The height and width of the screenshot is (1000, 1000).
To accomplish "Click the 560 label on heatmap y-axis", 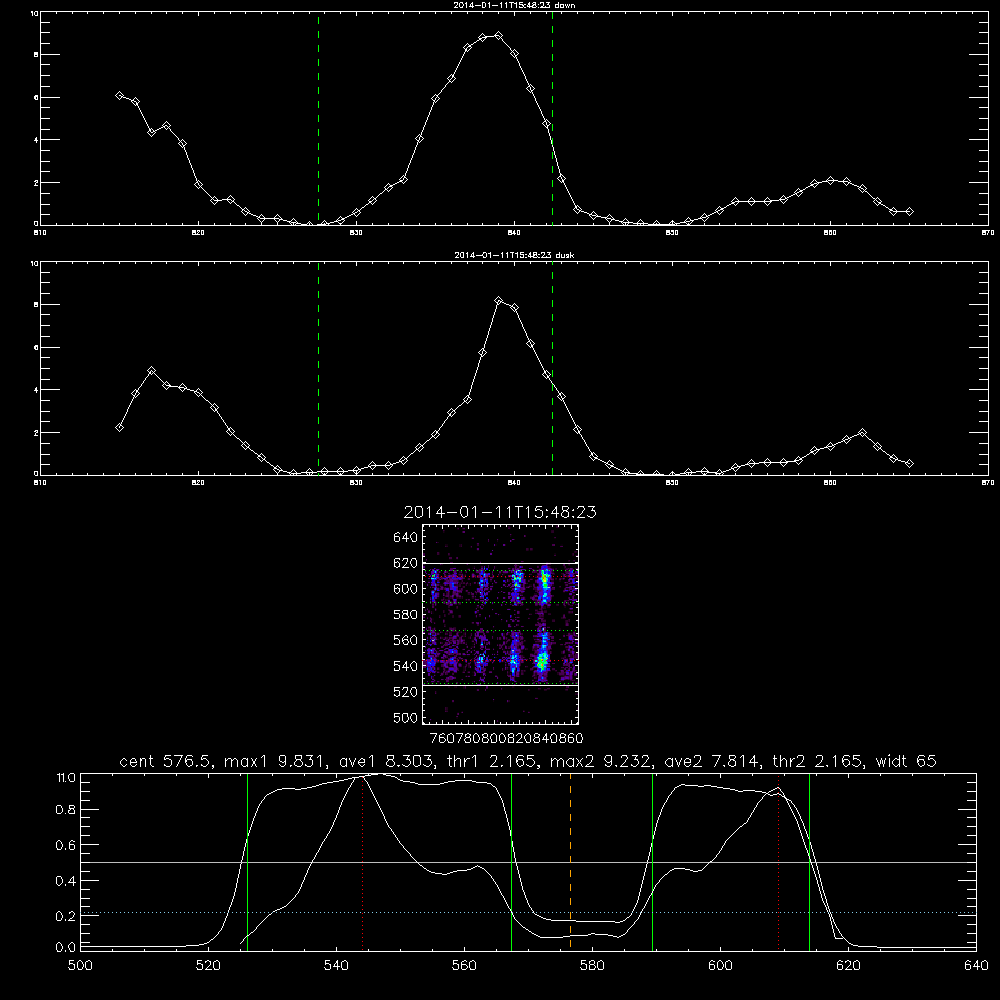I will (406, 640).
